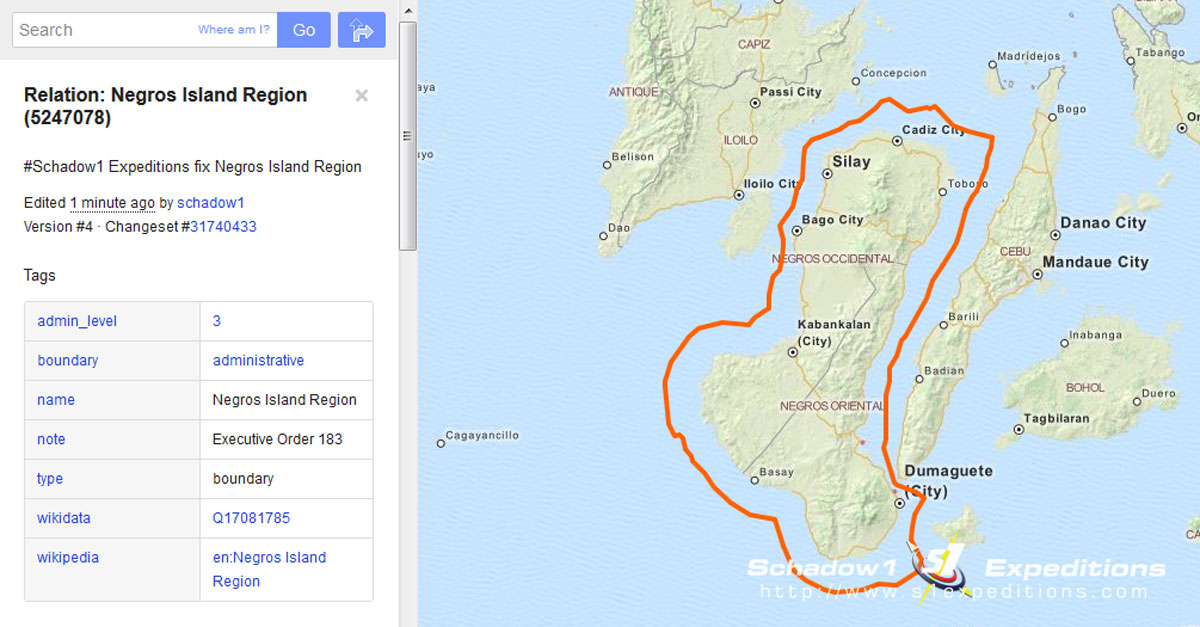
Task: Open the schadow1 user profile
Action: tap(210, 202)
